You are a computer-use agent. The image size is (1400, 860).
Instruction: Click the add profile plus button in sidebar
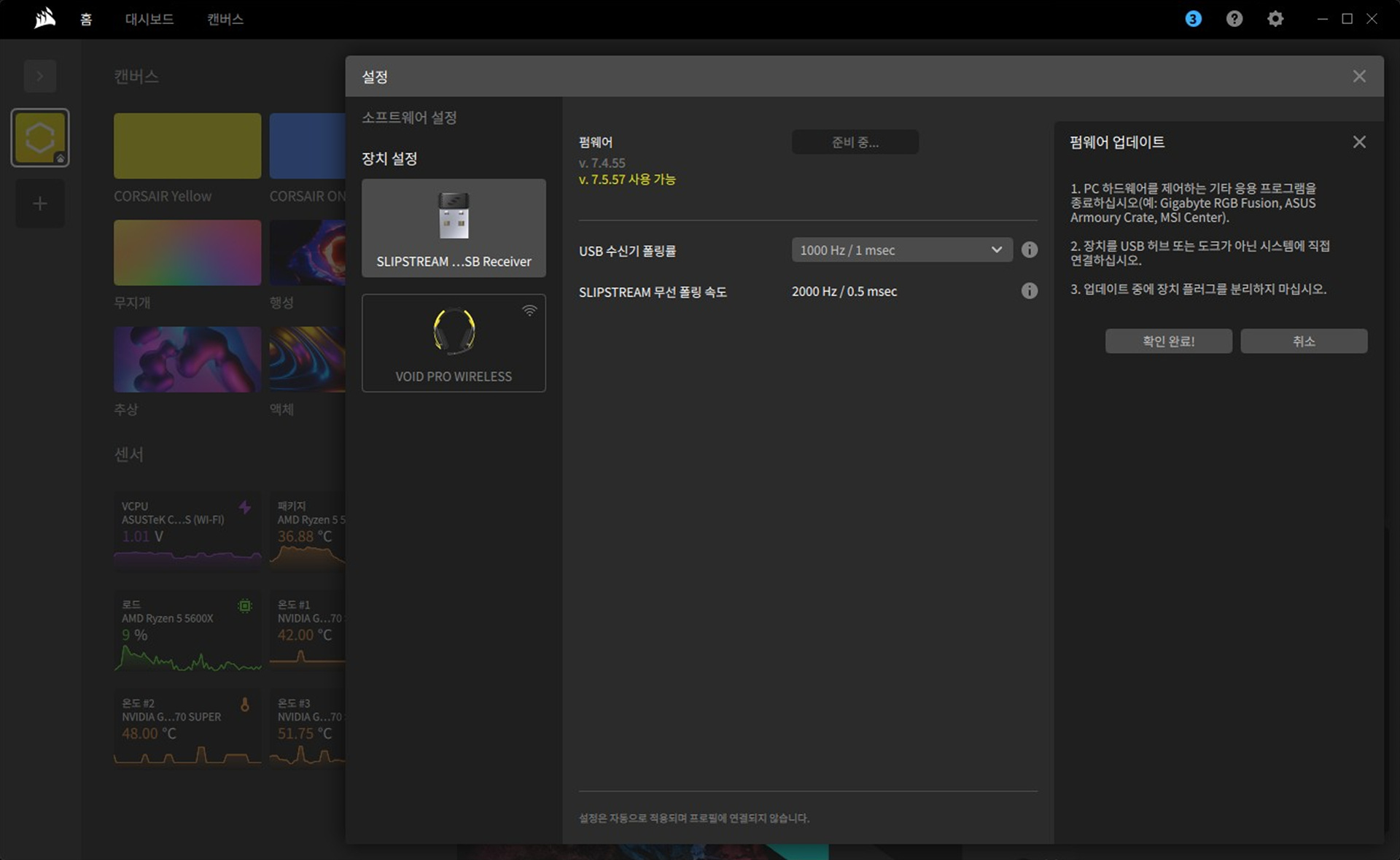coord(40,204)
